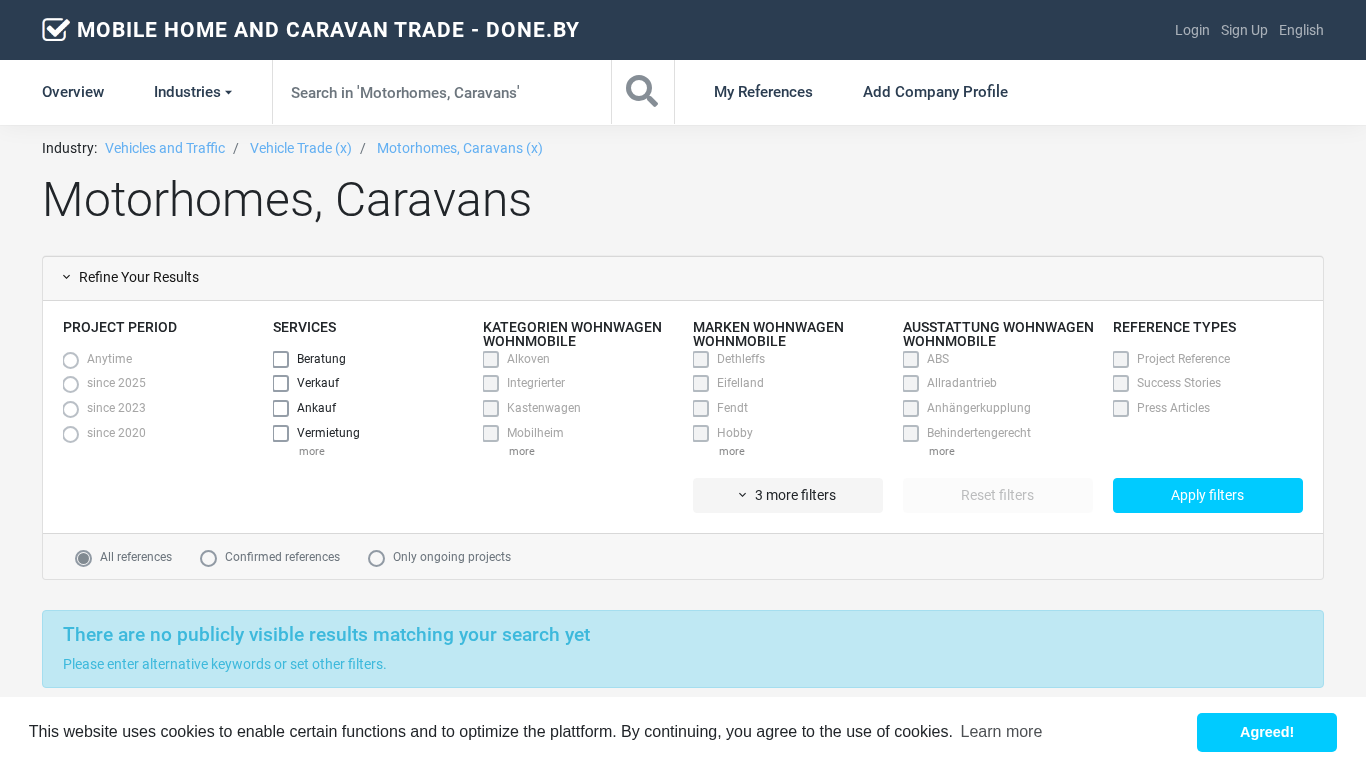
Task: Select Only ongoing projects option
Action: coord(376,558)
